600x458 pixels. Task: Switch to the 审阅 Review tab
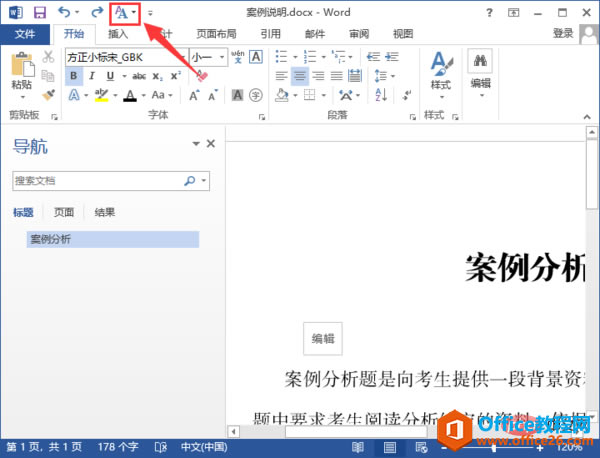(x=359, y=34)
